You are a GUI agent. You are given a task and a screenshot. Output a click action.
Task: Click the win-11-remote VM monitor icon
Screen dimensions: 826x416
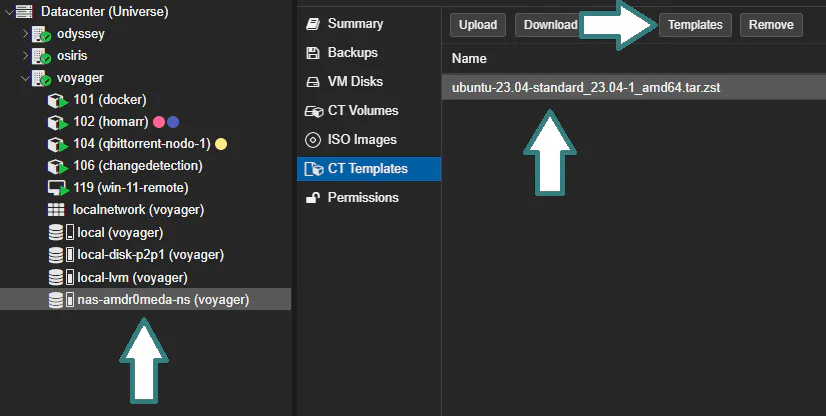click(x=58, y=188)
